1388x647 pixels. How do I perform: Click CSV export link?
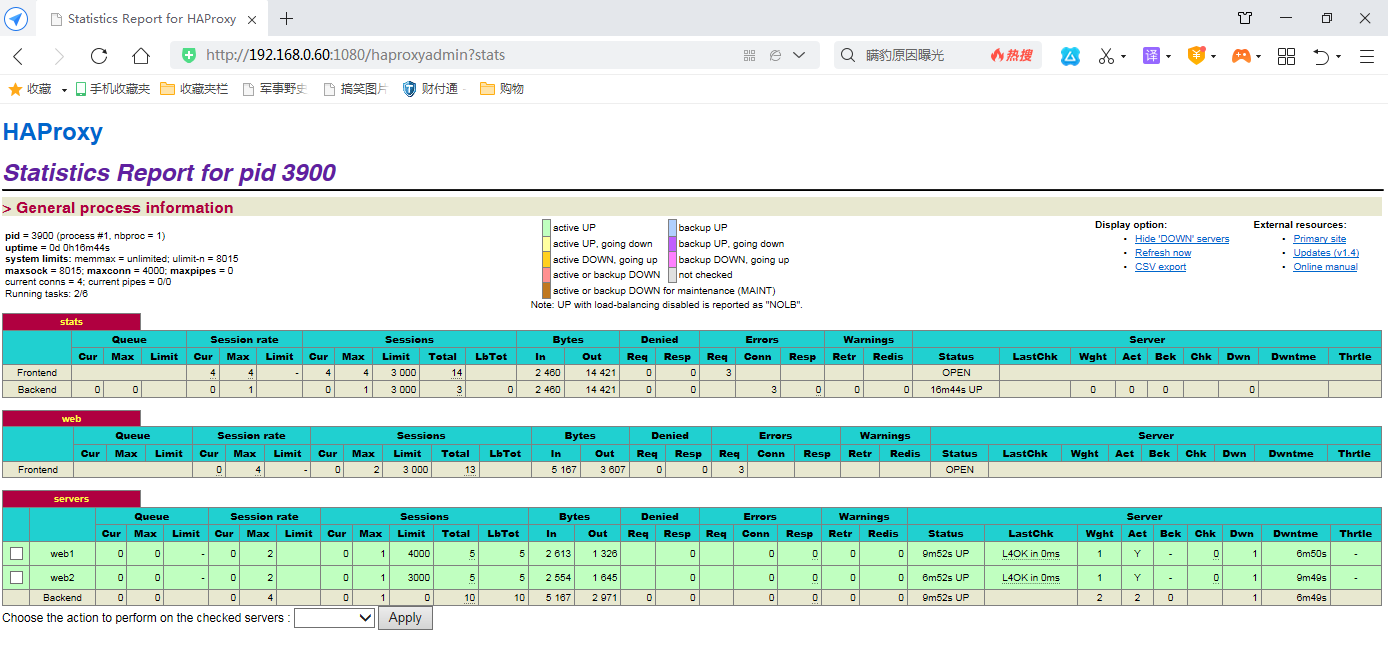[1160, 267]
